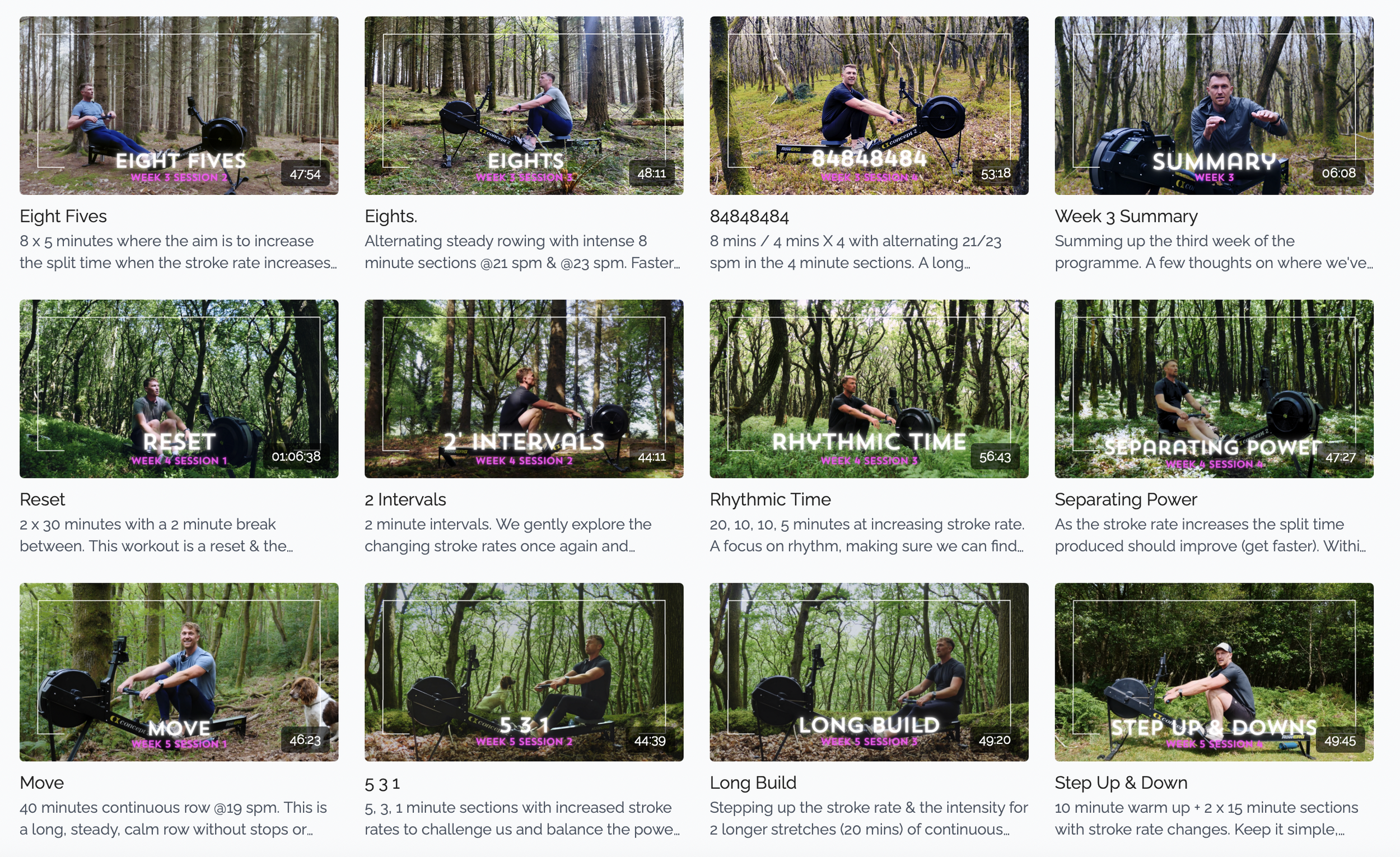The height and width of the screenshot is (857, 1400).
Task: Open the Eights Week 3 Session 3 thumbnail
Action: pos(523,106)
